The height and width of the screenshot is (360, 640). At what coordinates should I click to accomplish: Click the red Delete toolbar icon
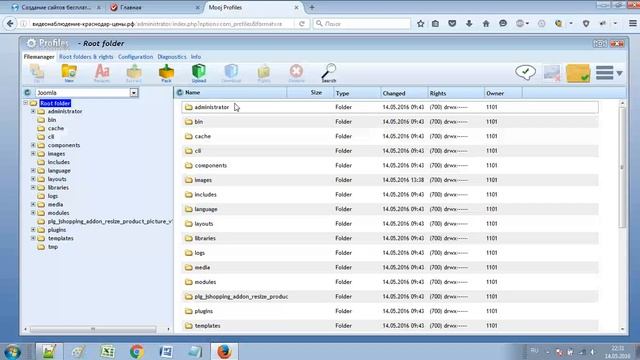coord(296,73)
